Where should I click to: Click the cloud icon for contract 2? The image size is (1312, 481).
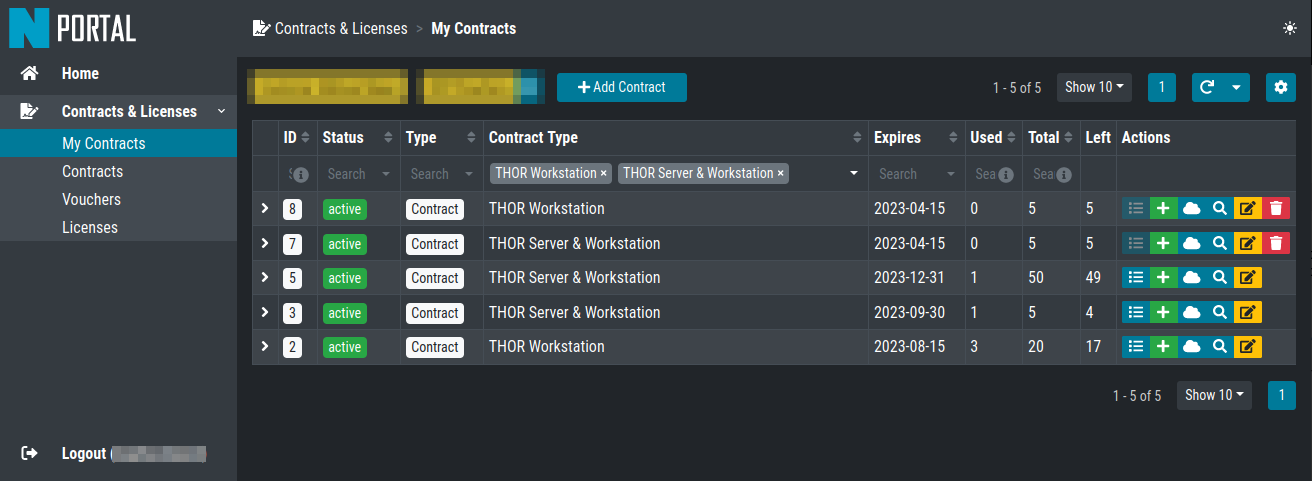[1191, 347]
